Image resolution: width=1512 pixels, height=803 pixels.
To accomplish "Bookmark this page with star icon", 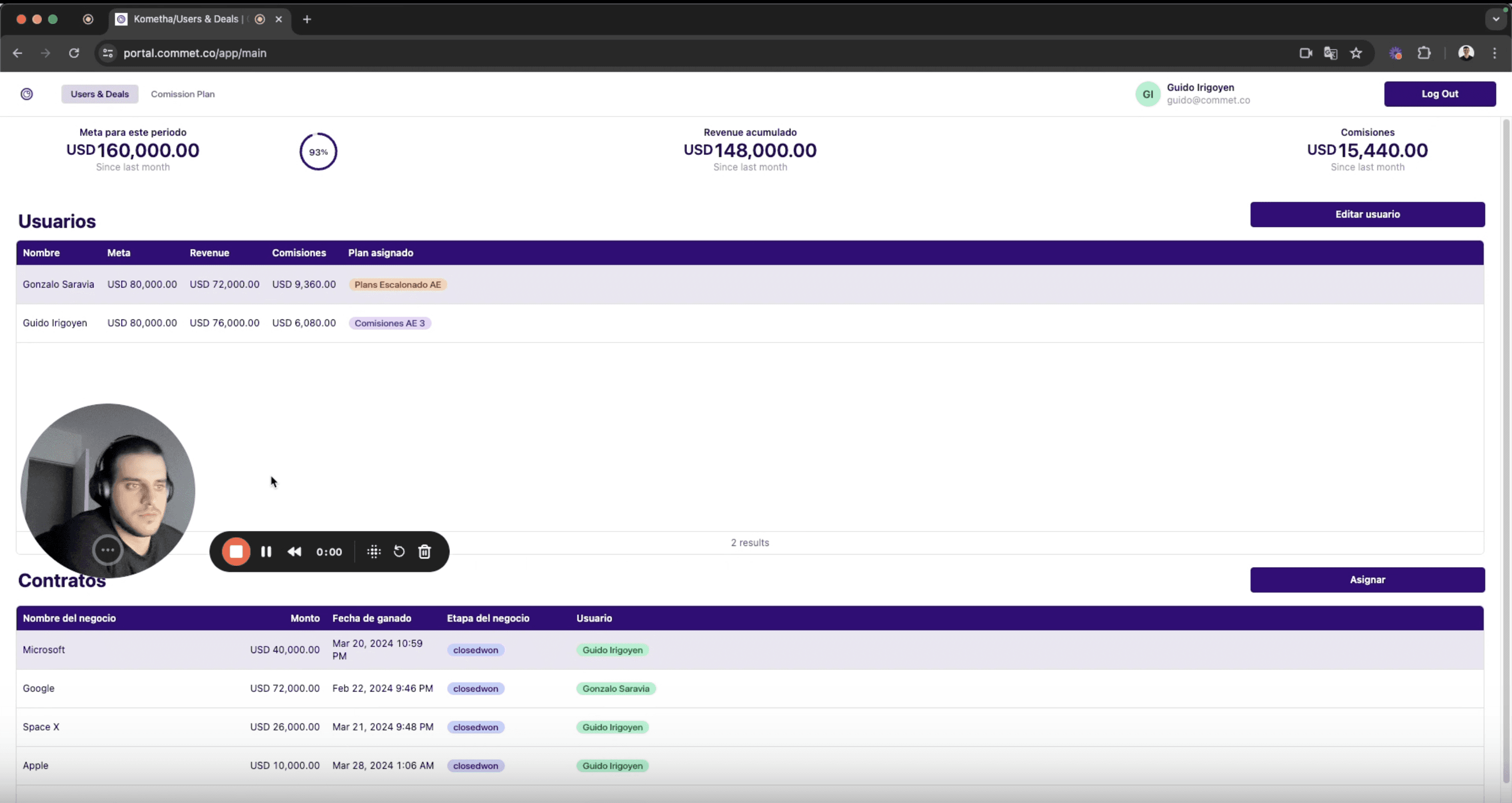I will point(1356,53).
